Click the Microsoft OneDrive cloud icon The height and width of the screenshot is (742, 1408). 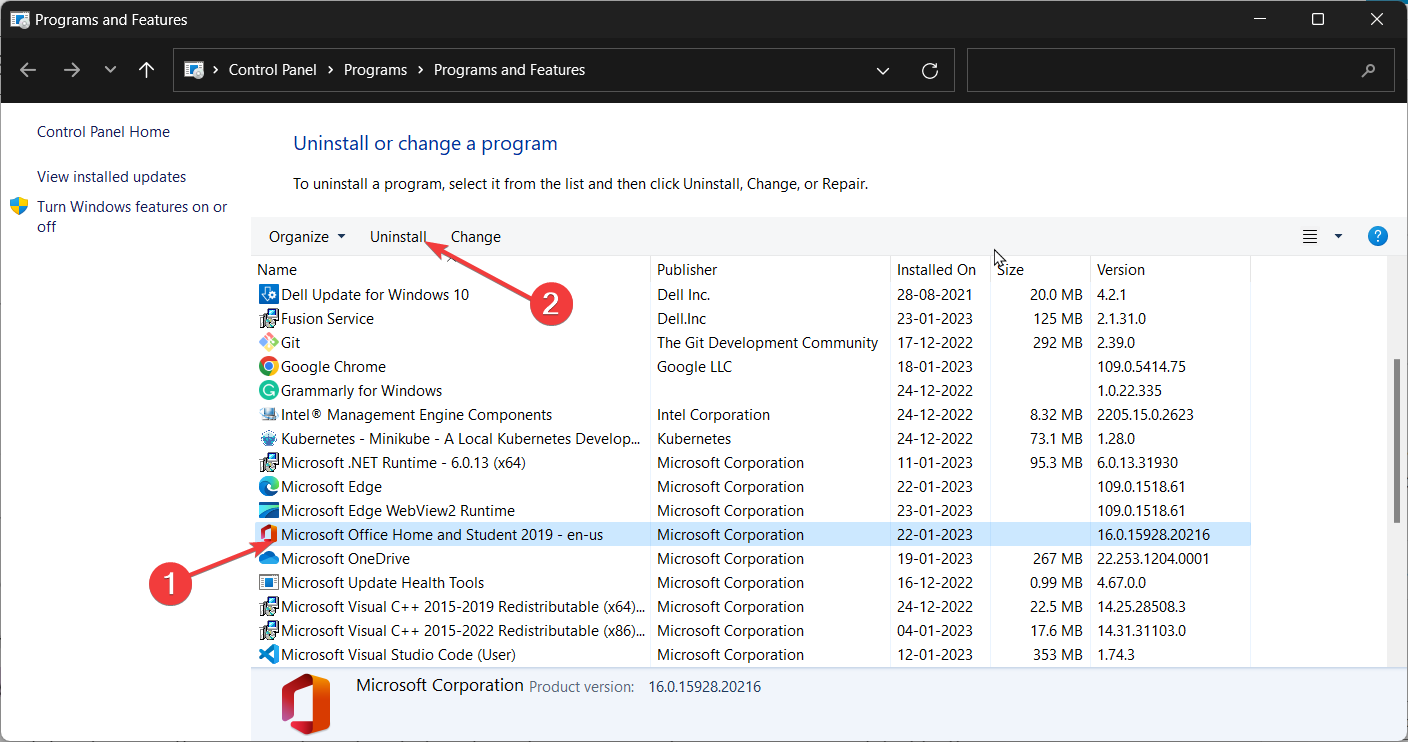[x=268, y=559]
